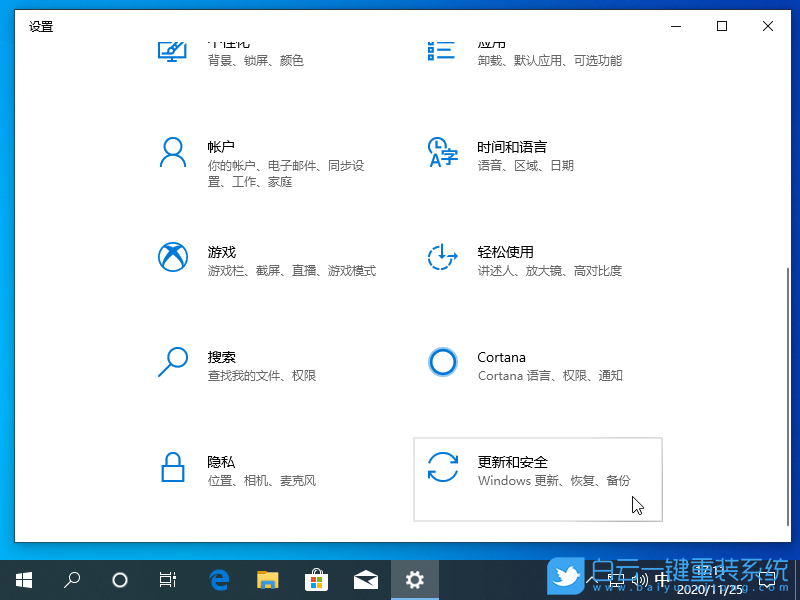Viewport: 800px width, 600px height.
Task: Select the 时间和语言 settings icon
Action: [442, 152]
